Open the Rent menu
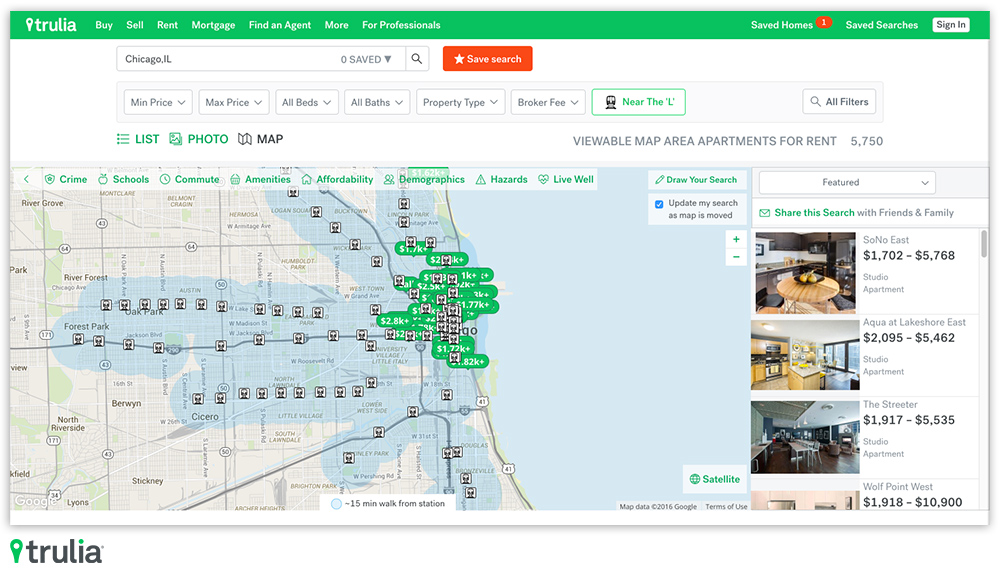Viewport: 1000px width, 574px height. (167, 25)
